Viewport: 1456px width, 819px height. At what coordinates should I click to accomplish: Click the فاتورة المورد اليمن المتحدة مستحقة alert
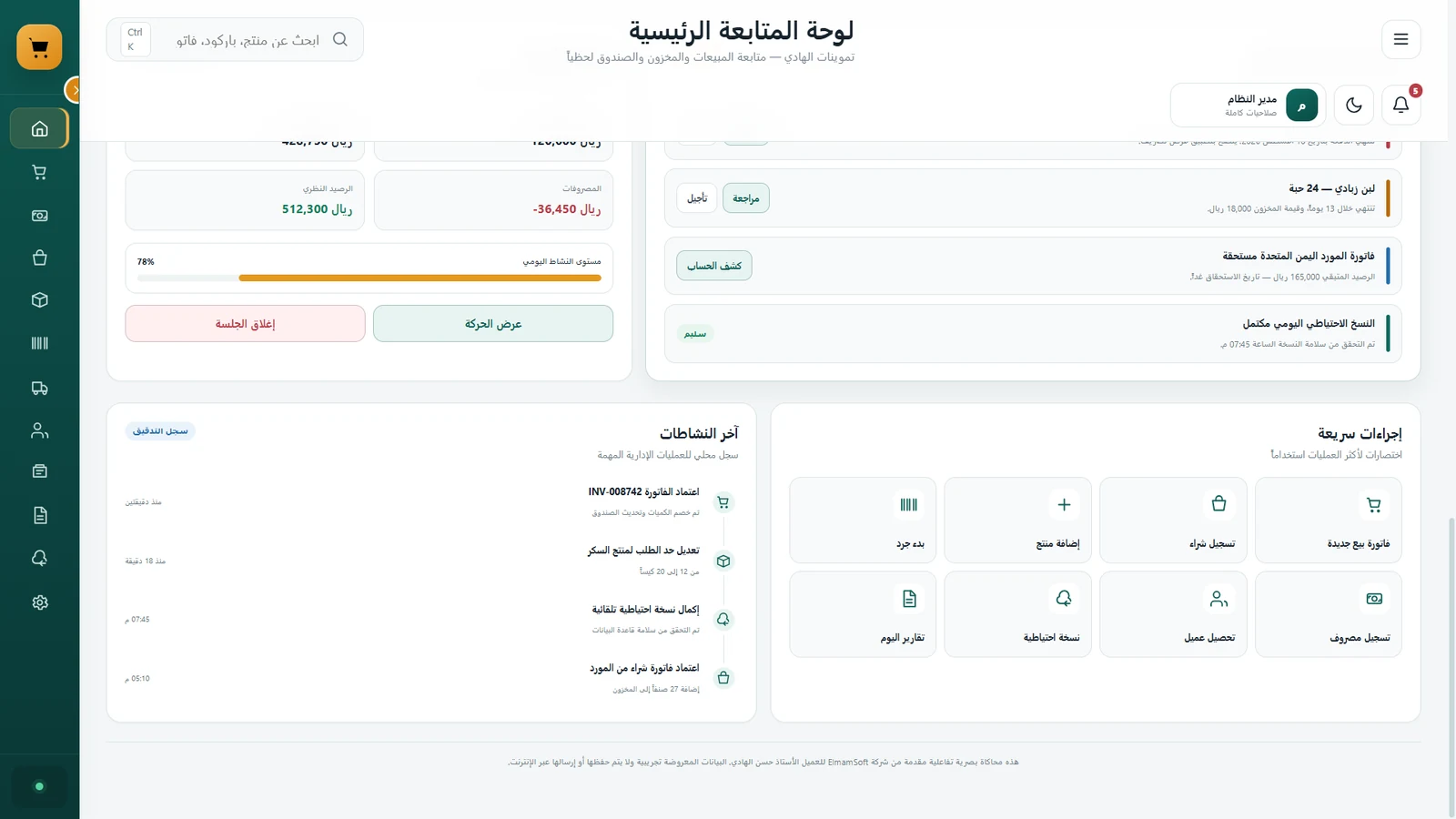tap(1033, 266)
